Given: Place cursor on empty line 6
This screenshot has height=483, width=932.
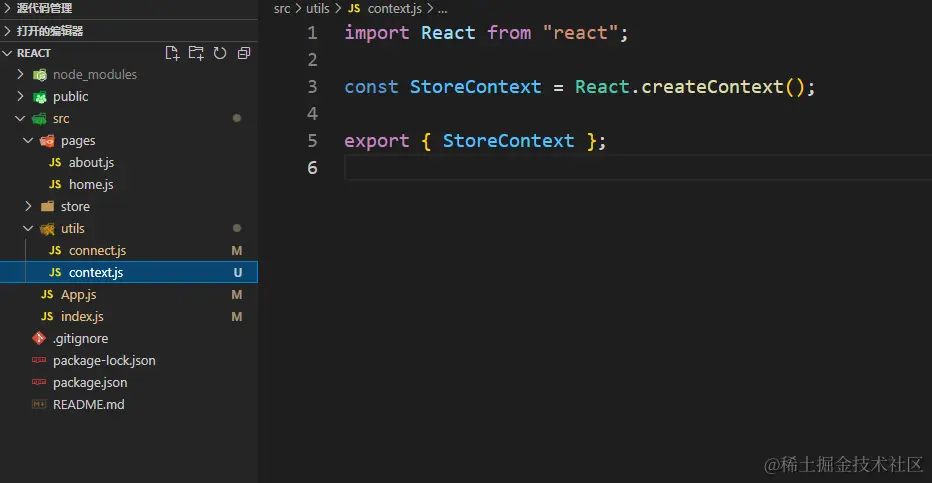Looking at the screenshot, I should pos(638,168).
